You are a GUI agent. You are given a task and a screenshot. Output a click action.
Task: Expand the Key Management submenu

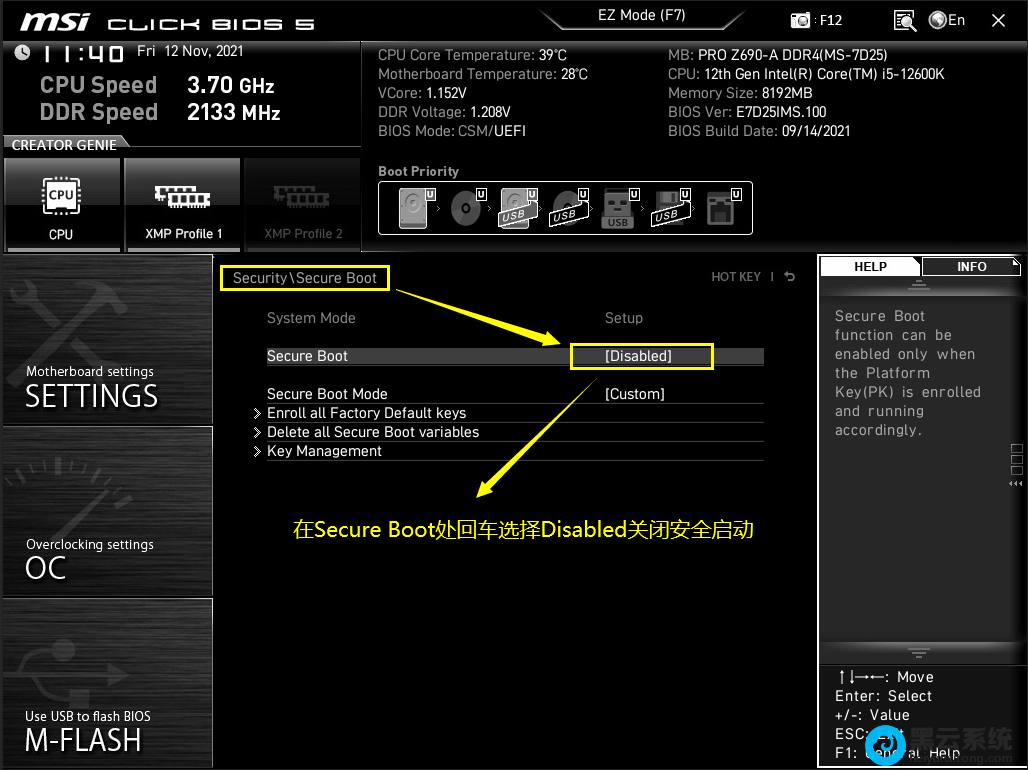pyautogui.click(x=324, y=451)
